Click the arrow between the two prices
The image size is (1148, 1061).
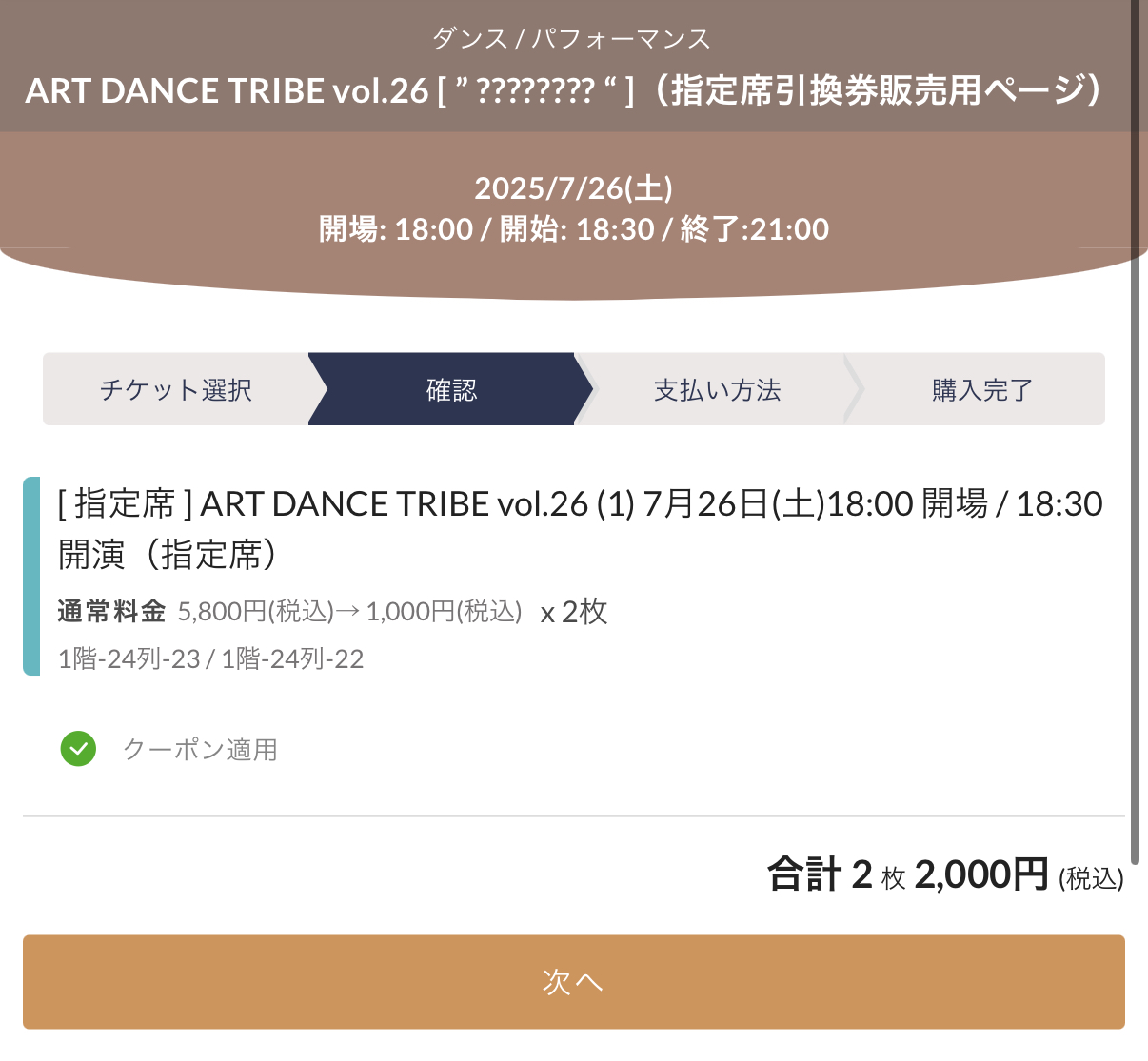[348, 612]
